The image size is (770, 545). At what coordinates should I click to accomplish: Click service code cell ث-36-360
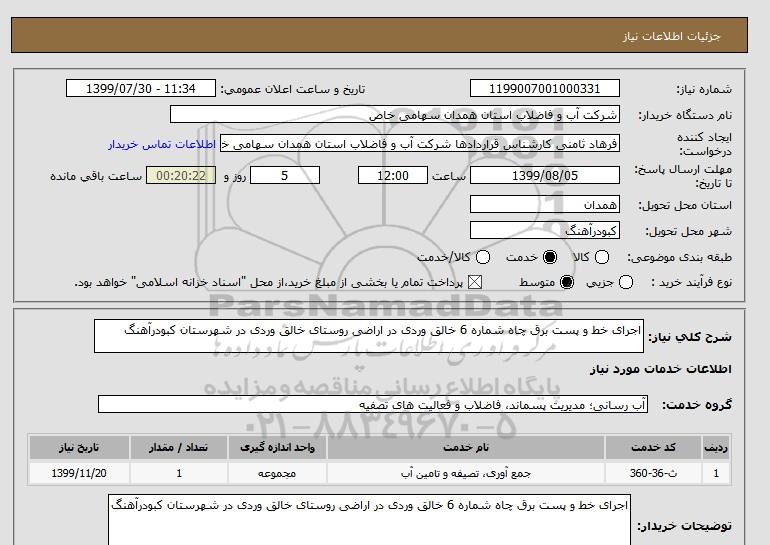[x=653, y=473]
